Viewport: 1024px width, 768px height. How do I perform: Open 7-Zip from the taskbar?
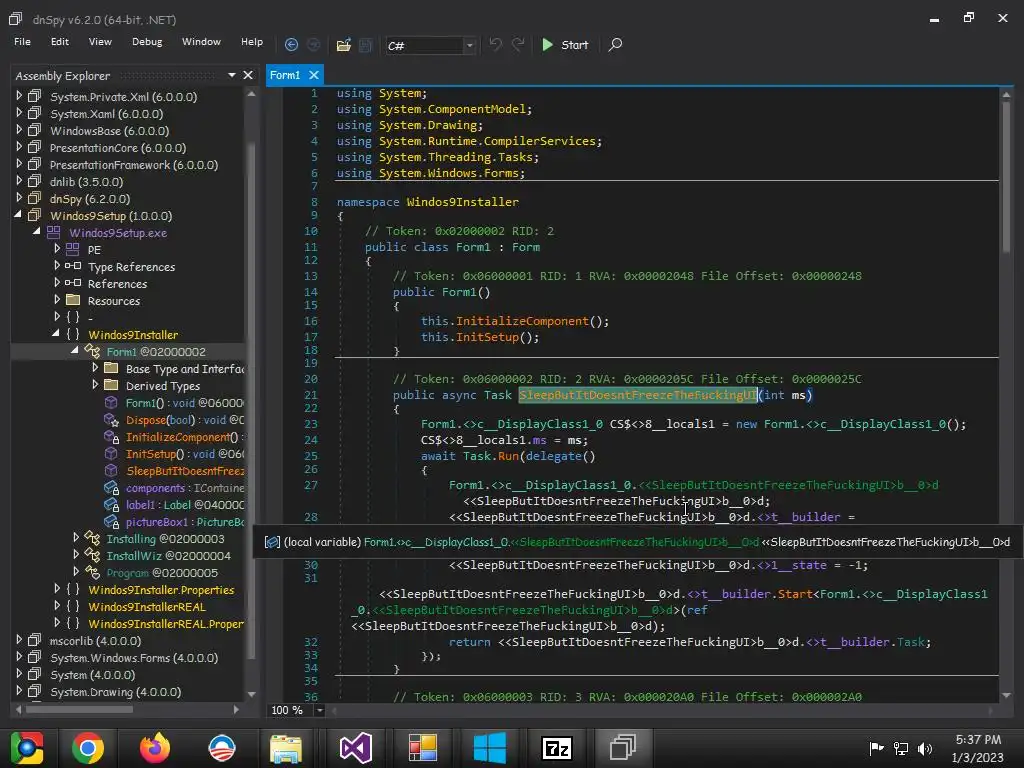[x=557, y=748]
